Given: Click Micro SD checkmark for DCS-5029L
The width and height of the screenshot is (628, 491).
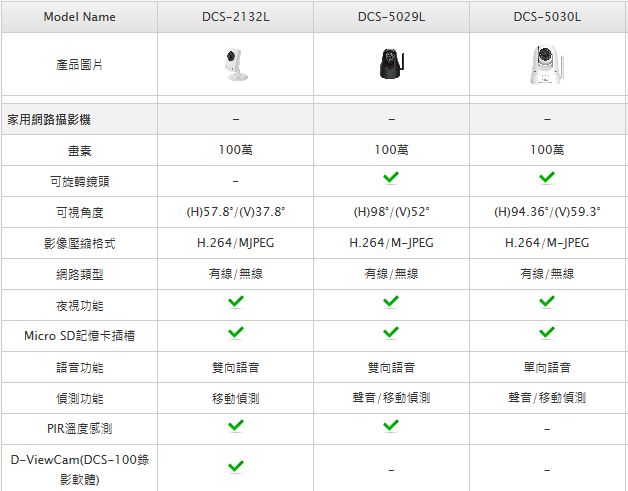Looking at the screenshot, I should pyautogui.click(x=391, y=332).
